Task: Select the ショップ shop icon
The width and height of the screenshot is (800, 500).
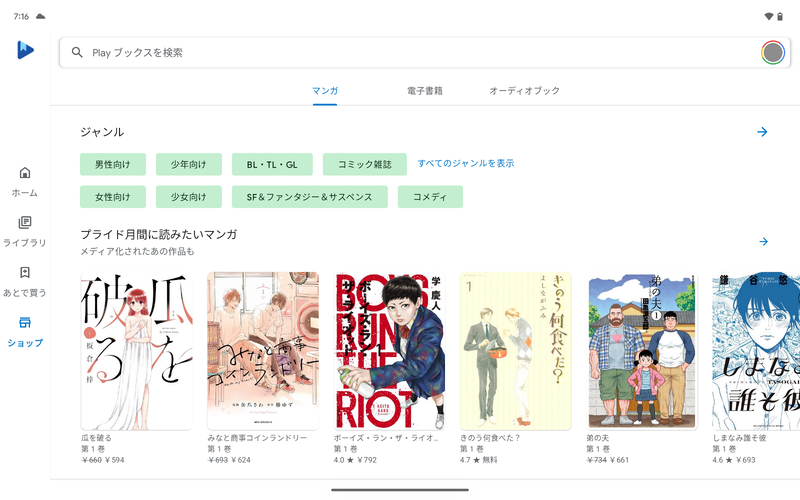Action: 24,322
